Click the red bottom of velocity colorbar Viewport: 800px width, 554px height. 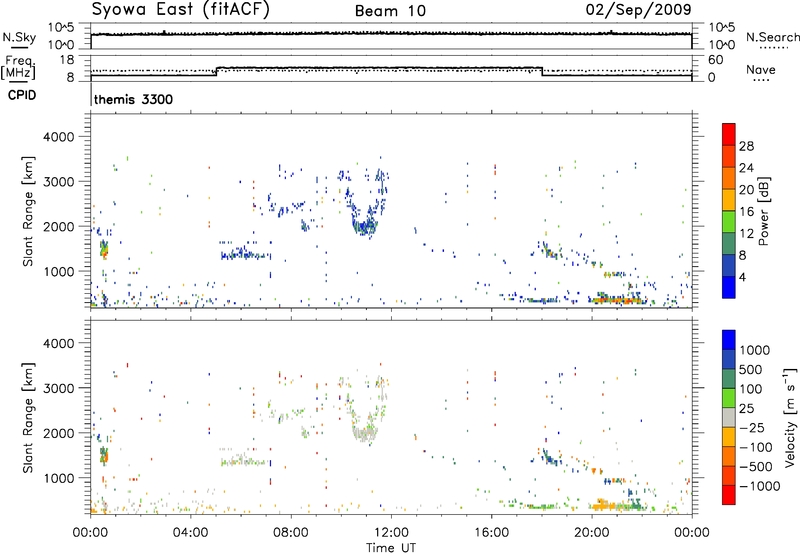click(729, 495)
